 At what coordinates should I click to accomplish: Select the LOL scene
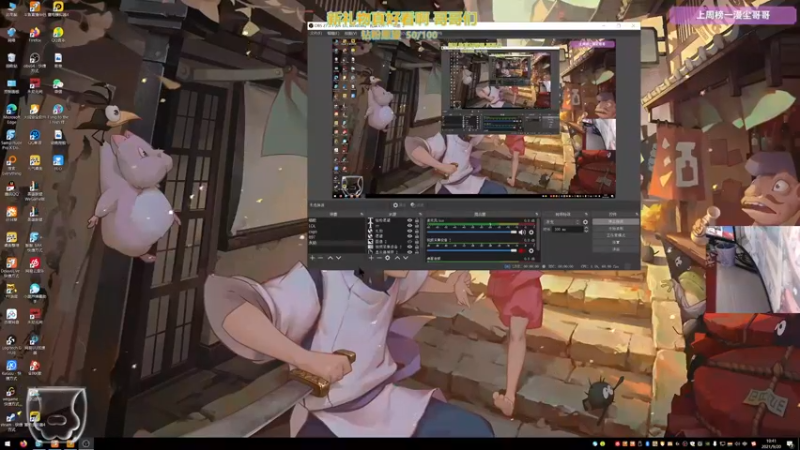[337, 226]
